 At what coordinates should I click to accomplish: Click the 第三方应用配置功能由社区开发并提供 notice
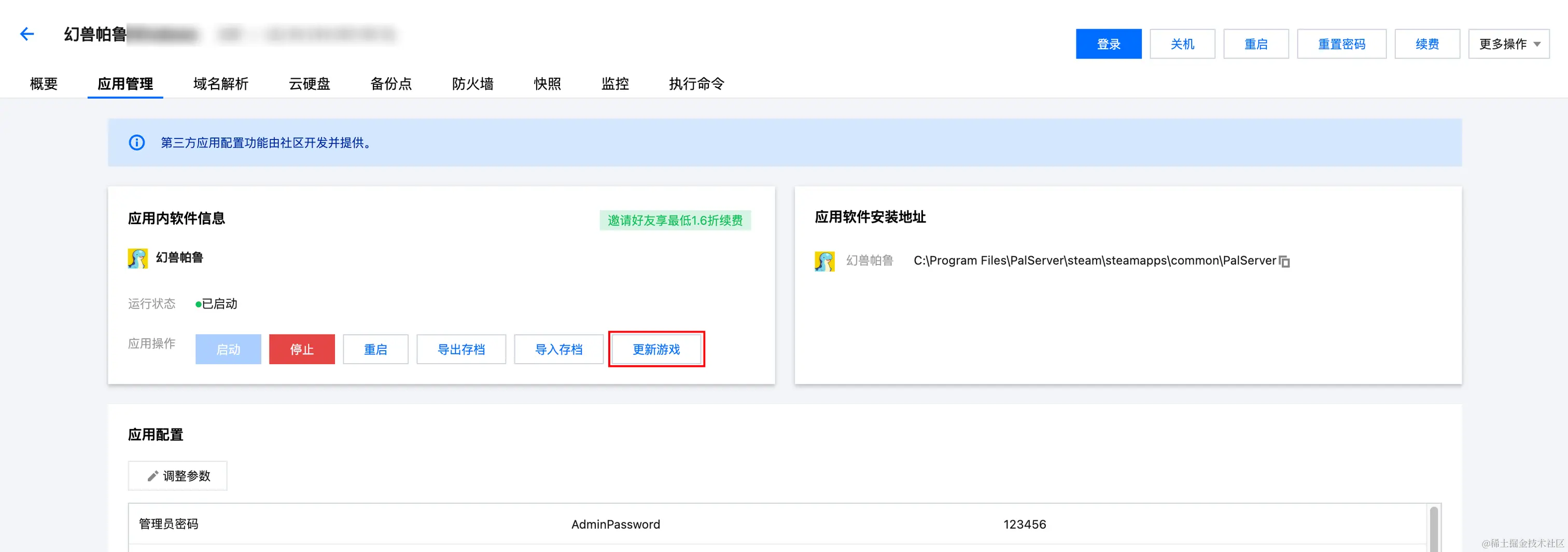267,143
